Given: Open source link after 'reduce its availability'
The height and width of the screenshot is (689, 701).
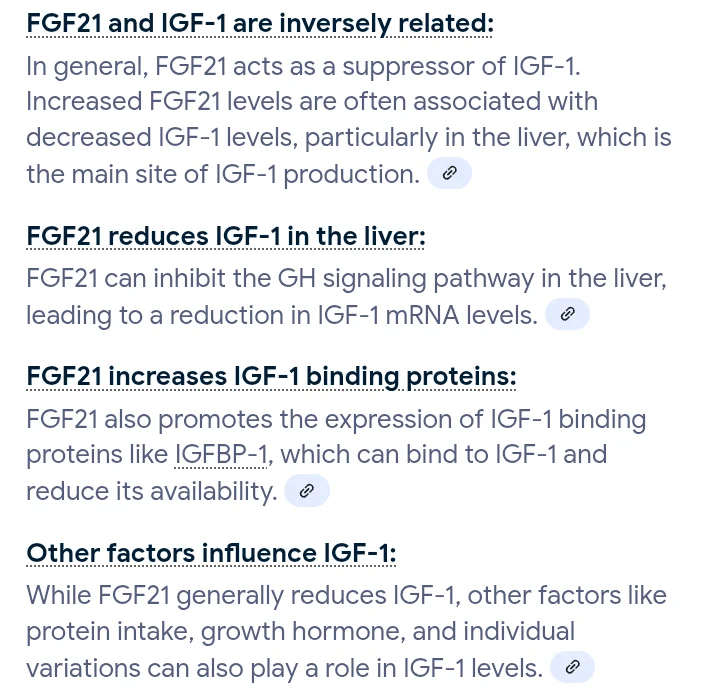Looking at the screenshot, I should (x=307, y=490).
